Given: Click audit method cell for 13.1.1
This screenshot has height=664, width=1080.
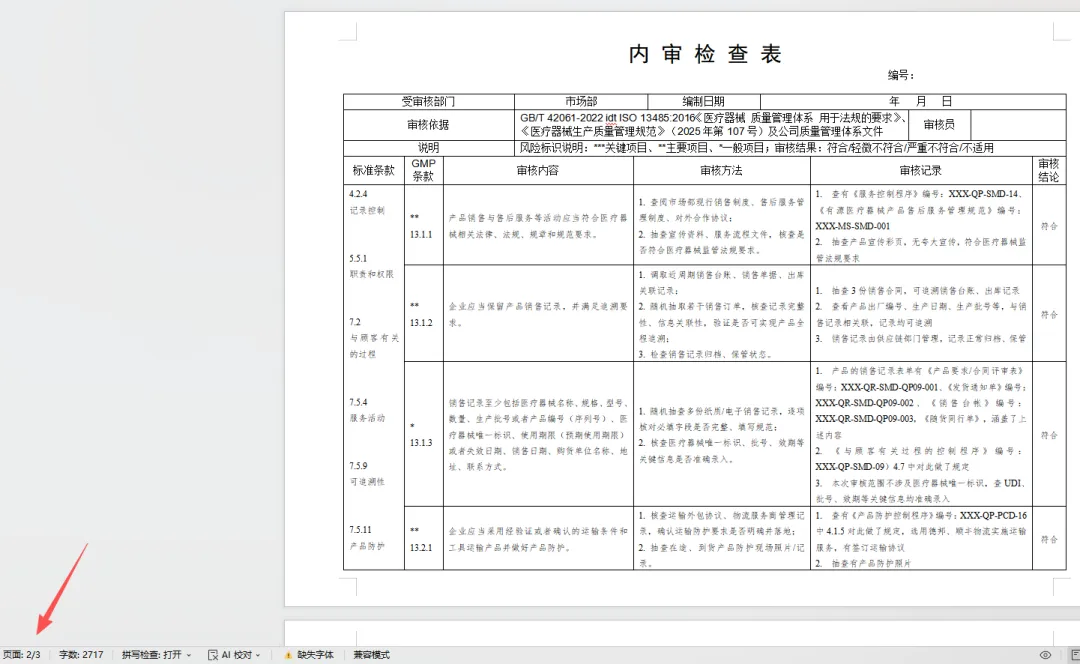Looking at the screenshot, I should coord(721,226).
